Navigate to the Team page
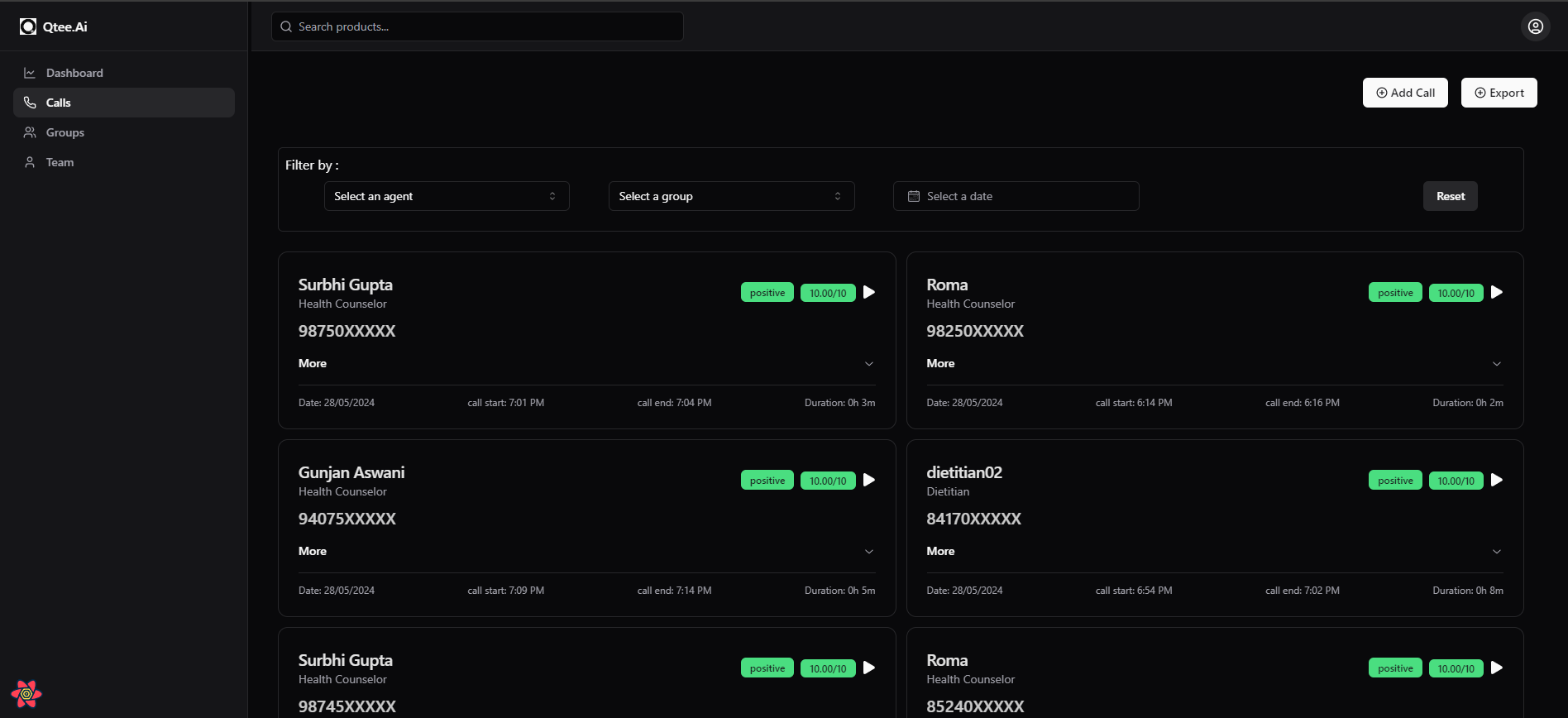The image size is (1568, 718). [x=60, y=162]
